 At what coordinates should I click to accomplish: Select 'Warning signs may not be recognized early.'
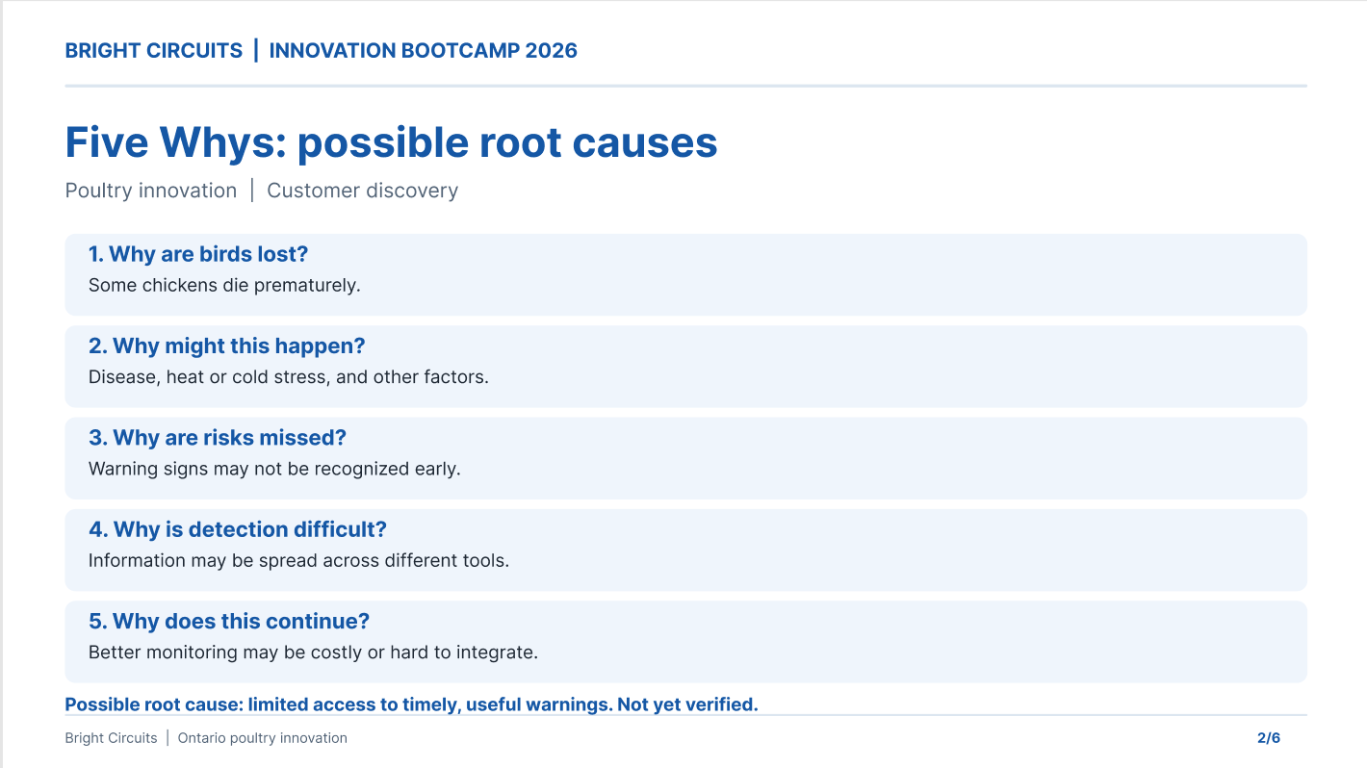click(274, 469)
